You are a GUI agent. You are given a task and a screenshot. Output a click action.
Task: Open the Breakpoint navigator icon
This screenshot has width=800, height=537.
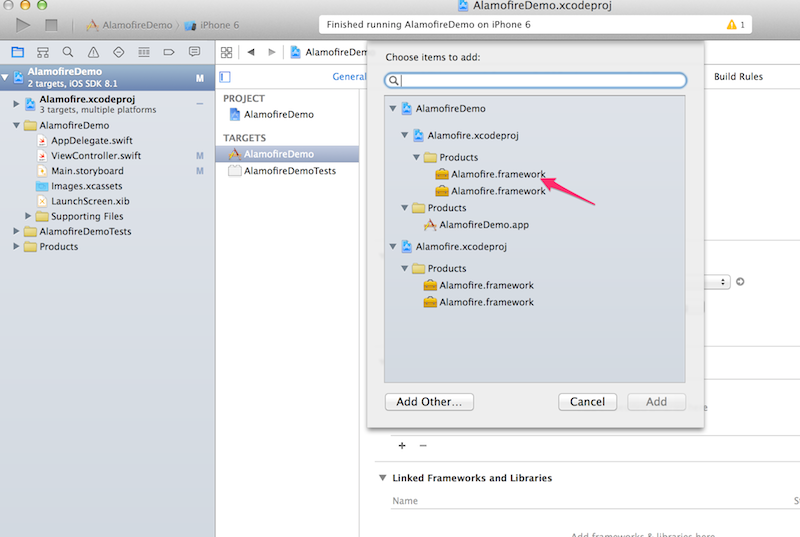(x=169, y=52)
